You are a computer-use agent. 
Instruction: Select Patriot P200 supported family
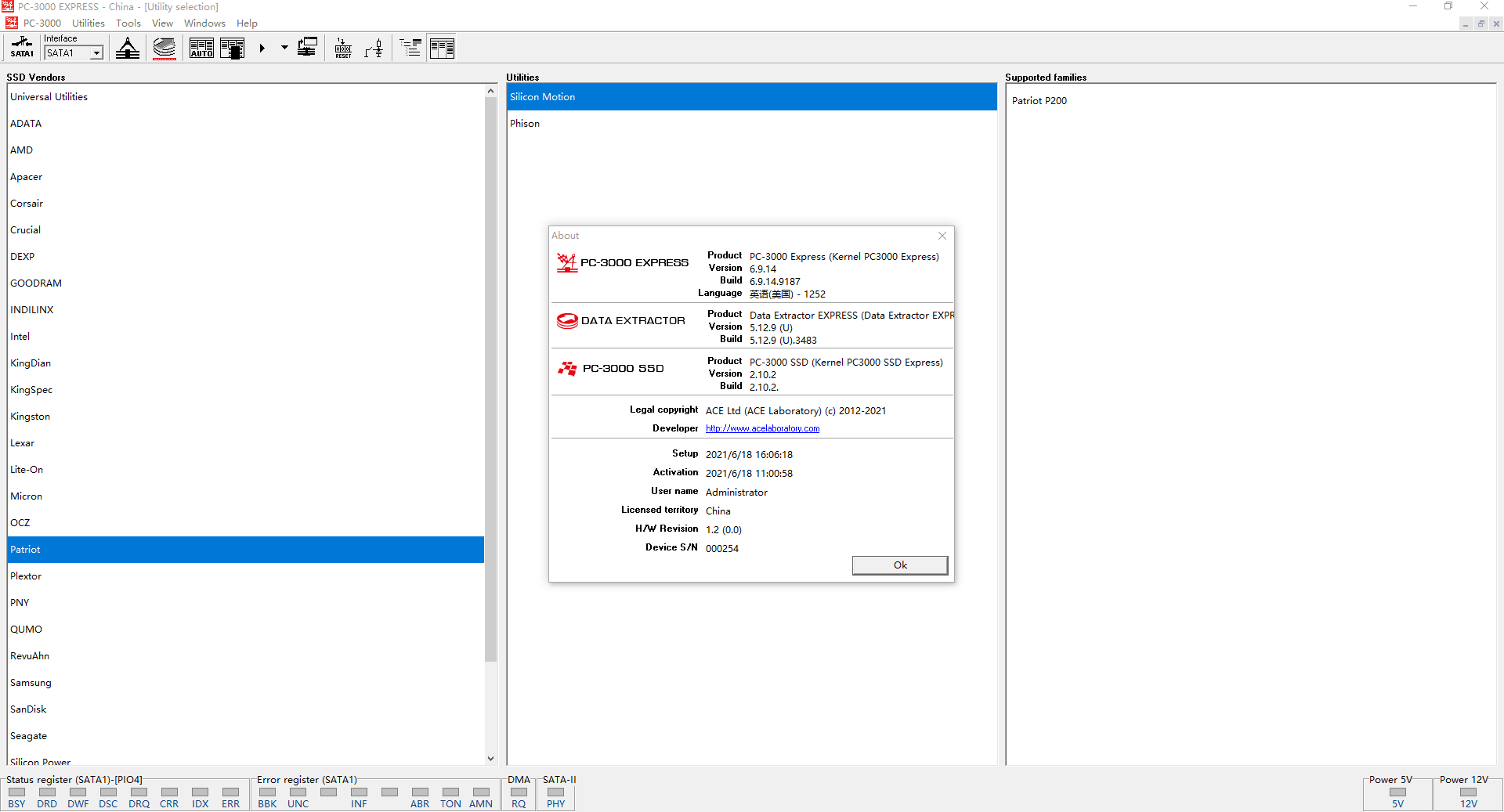point(1039,101)
